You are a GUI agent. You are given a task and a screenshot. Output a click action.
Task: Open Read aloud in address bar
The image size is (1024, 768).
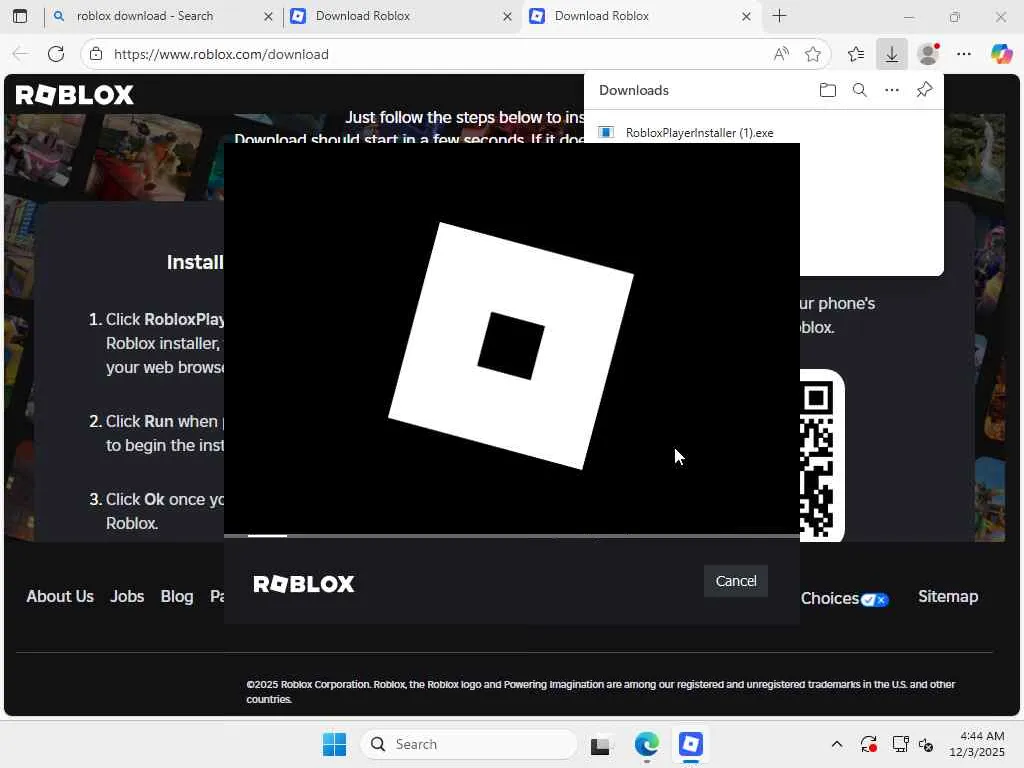pos(781,54)
